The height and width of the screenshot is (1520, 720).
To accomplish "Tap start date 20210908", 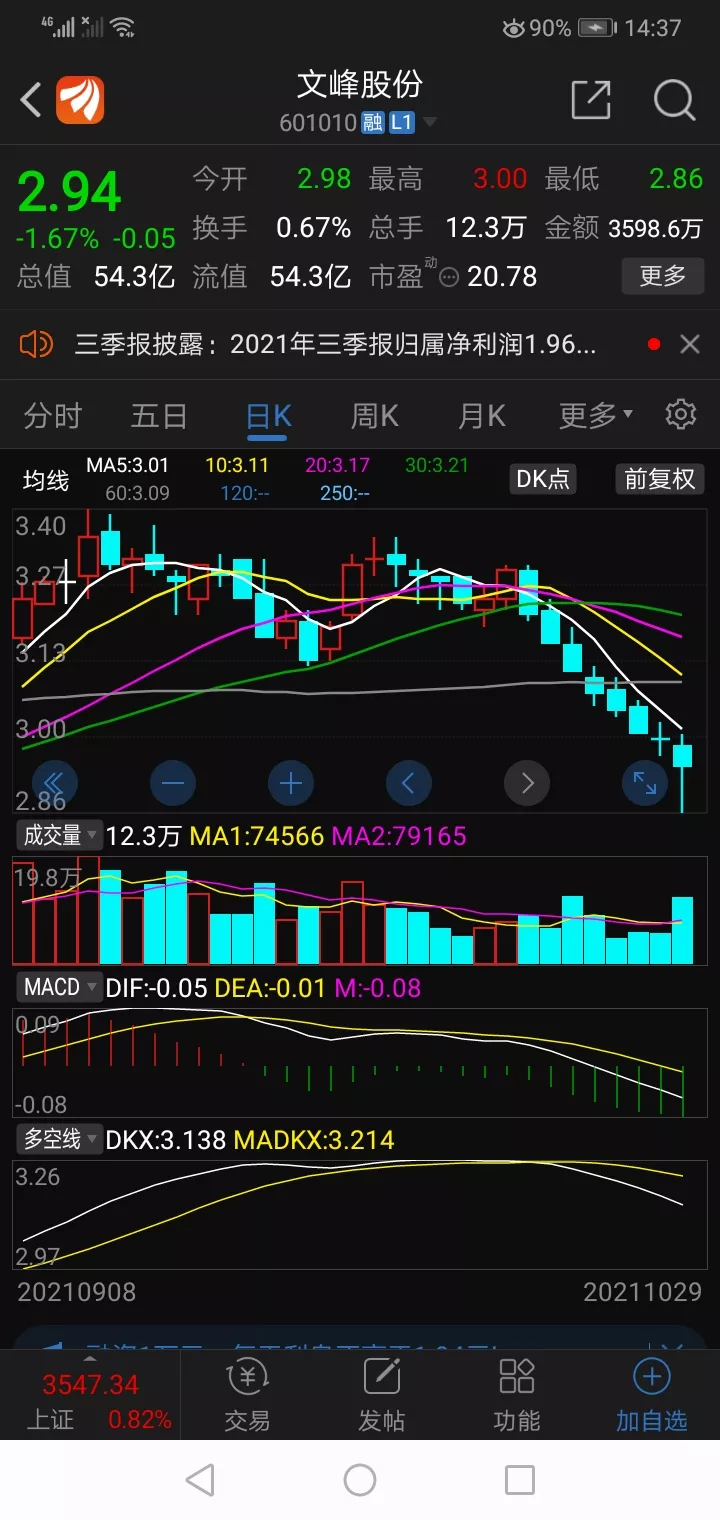I will pos(77,1291).
